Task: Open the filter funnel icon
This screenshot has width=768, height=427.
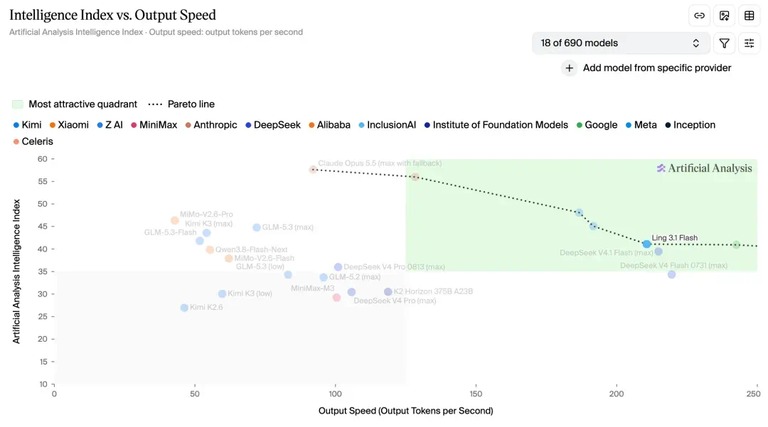Action: pos(724,43)
